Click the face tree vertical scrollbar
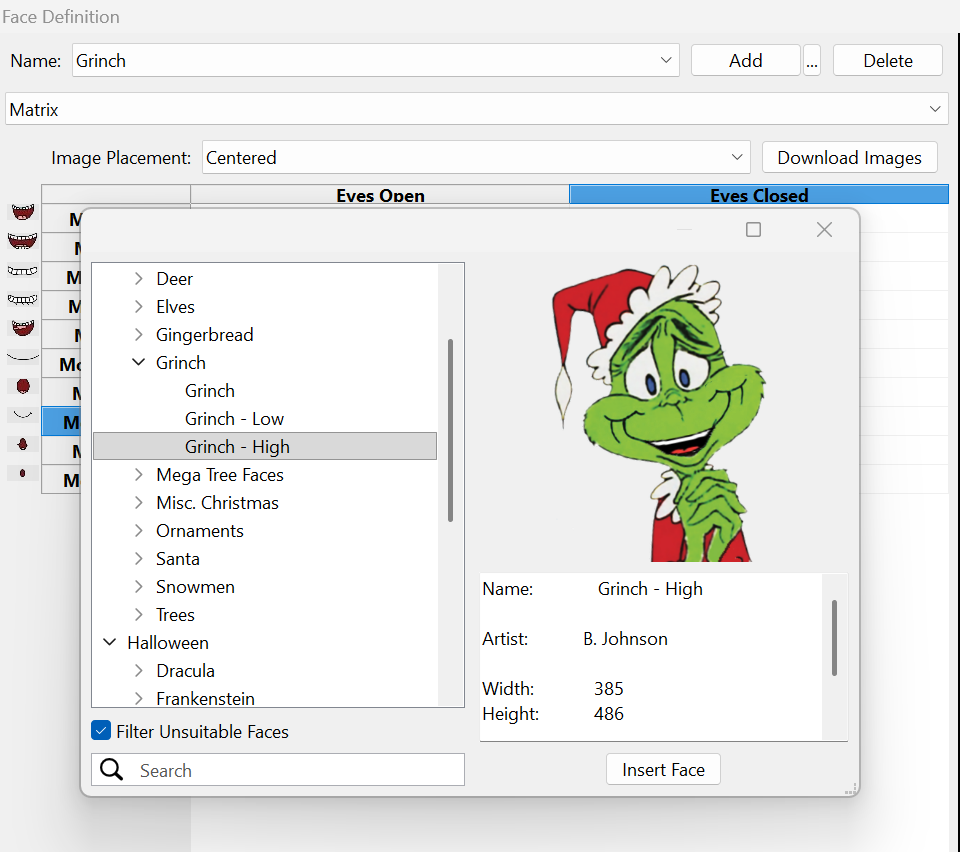This screenshot has width=960, height=852. [450, 430]
